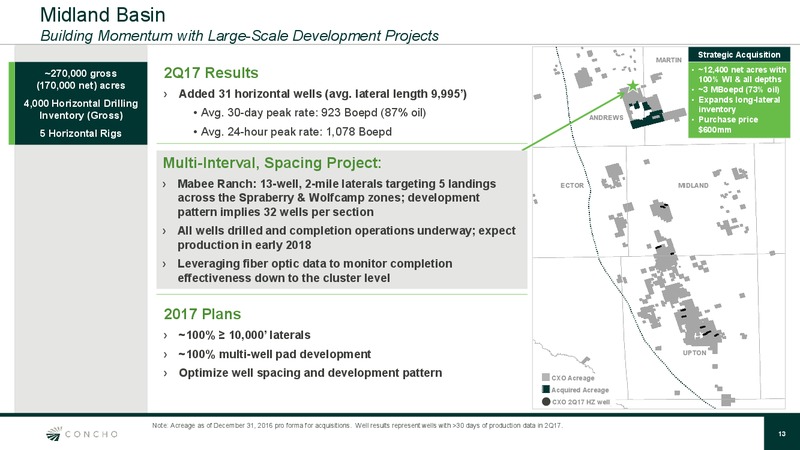Click '~100% multi-well pad development' bullet
The image size is (800, 450).
(274, 354)
